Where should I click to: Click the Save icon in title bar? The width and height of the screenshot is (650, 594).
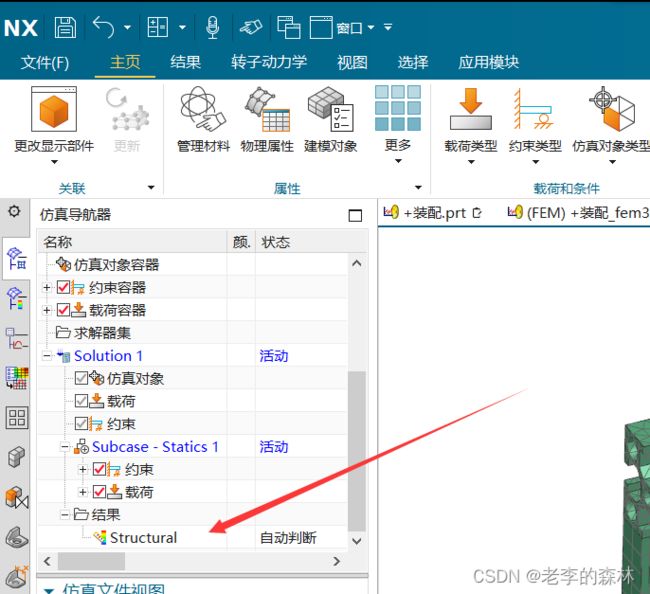pyautogui.click(x=65, y=27)
